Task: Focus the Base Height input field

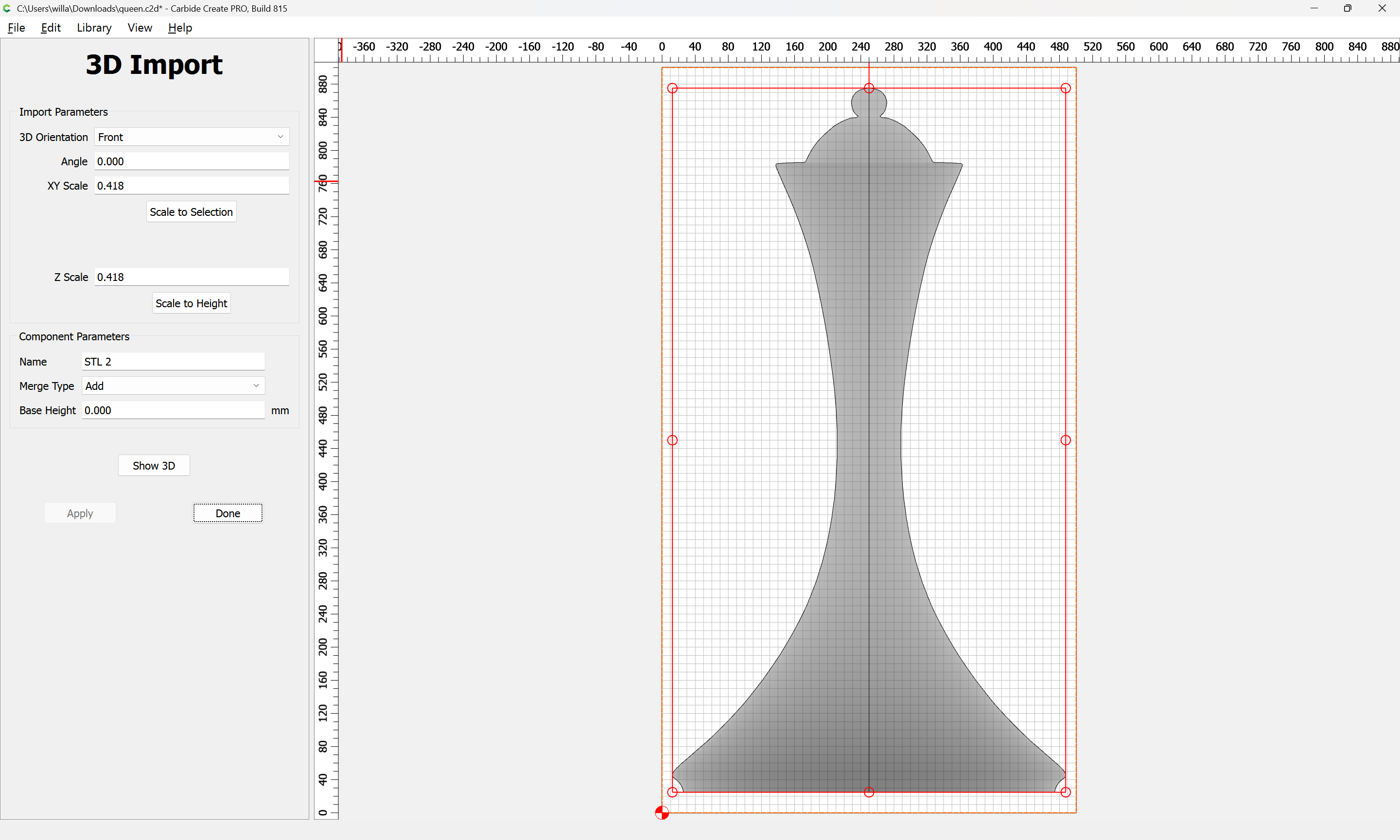Action: (173, 410)
